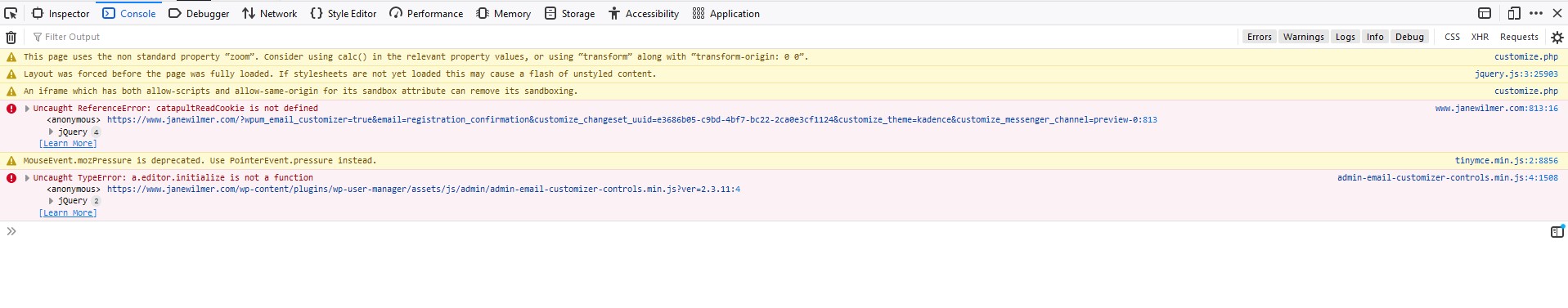Image resolution: width=1568 pixels, height=308 pixels.
Task: Expand the catapultReadCookie ReferenceError entry
Action: tap(28, 109)
